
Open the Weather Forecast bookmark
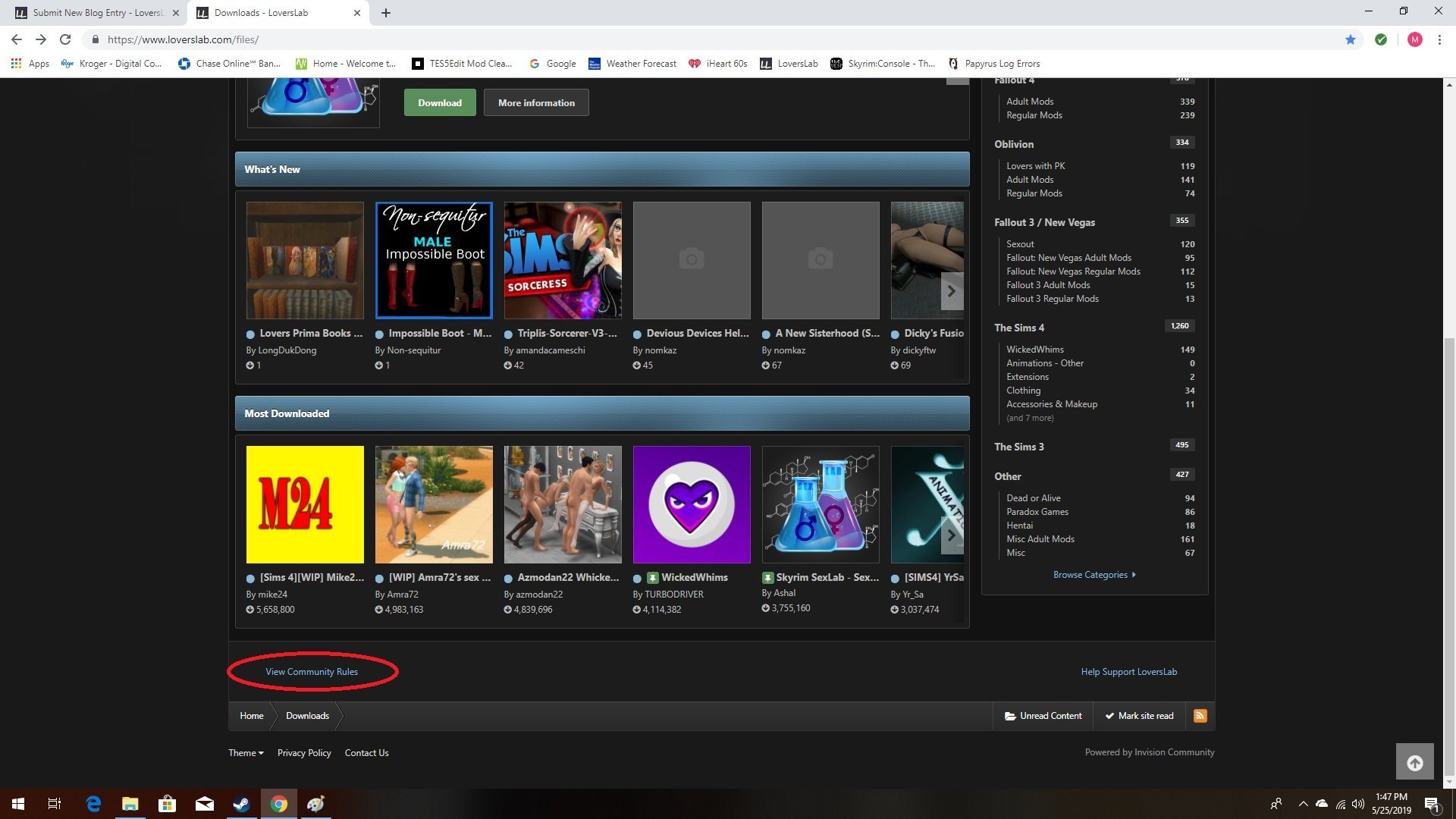[632, 64]
